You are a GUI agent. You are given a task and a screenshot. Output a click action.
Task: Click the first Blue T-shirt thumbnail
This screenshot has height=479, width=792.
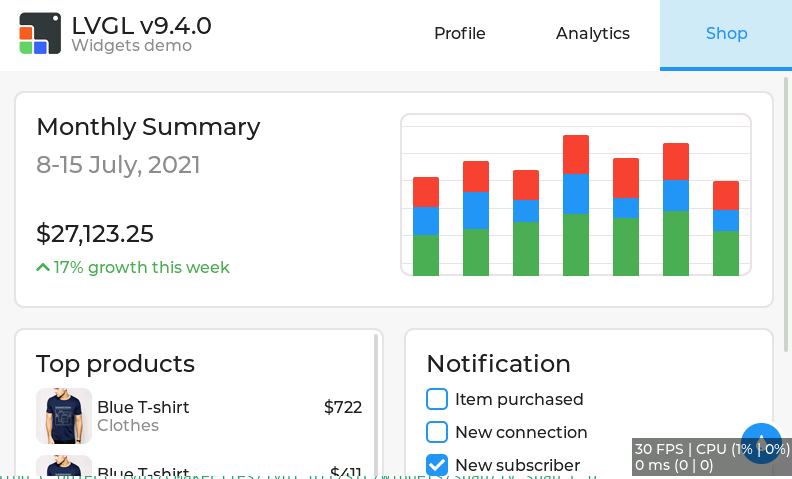[x=64, y=416]
